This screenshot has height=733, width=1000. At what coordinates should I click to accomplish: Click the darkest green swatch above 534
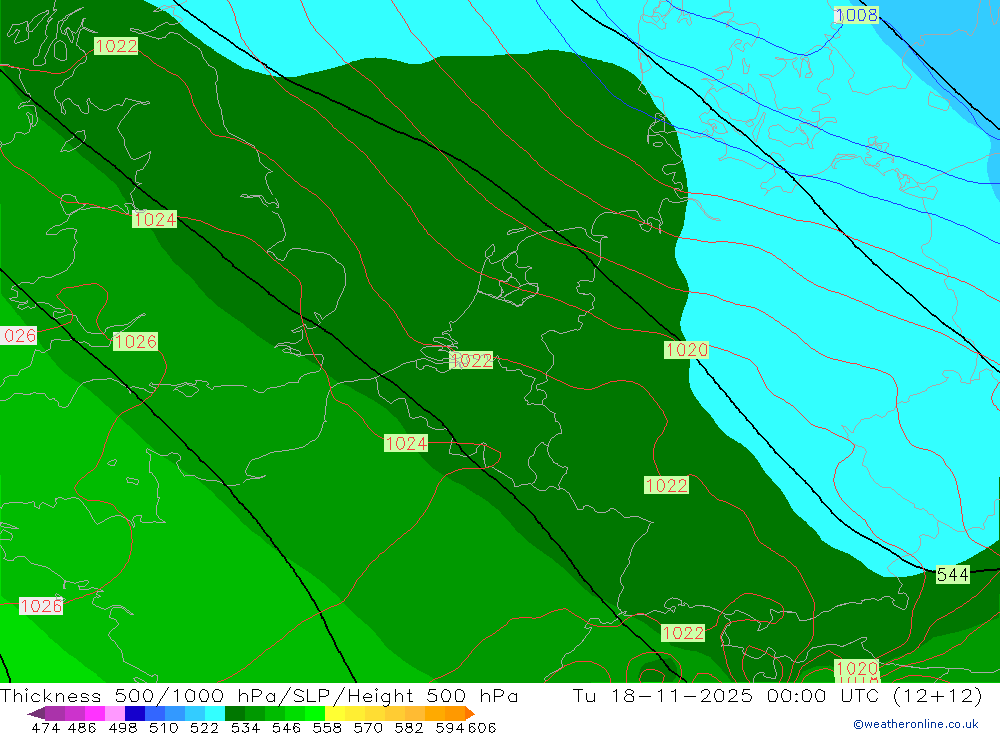(x=235, y=713)
